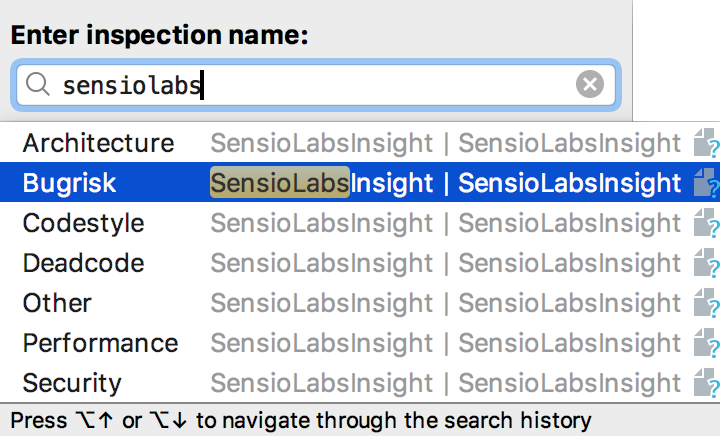
Task: Select the Codestyle inspection
Action: 83,224
